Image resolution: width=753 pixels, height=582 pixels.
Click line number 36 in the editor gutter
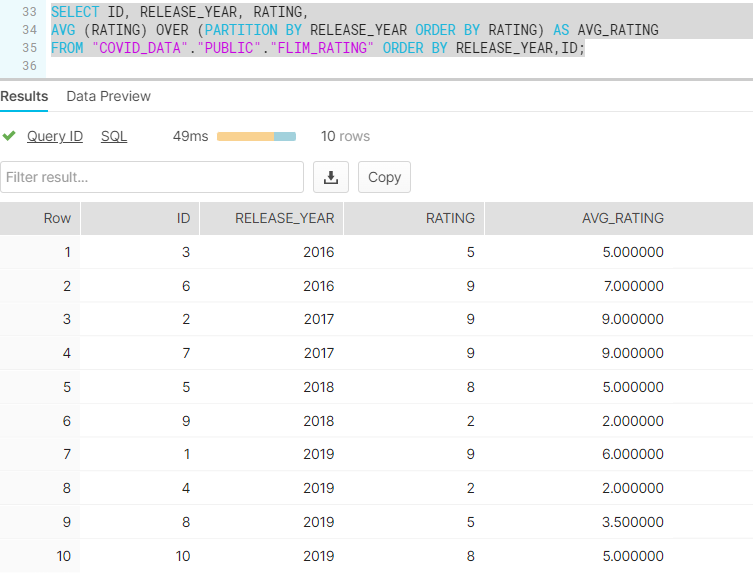(29, 66)
